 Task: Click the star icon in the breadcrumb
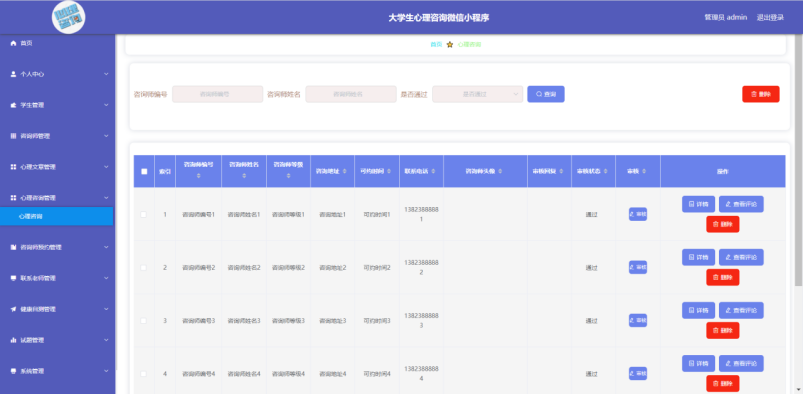(450, 45)
